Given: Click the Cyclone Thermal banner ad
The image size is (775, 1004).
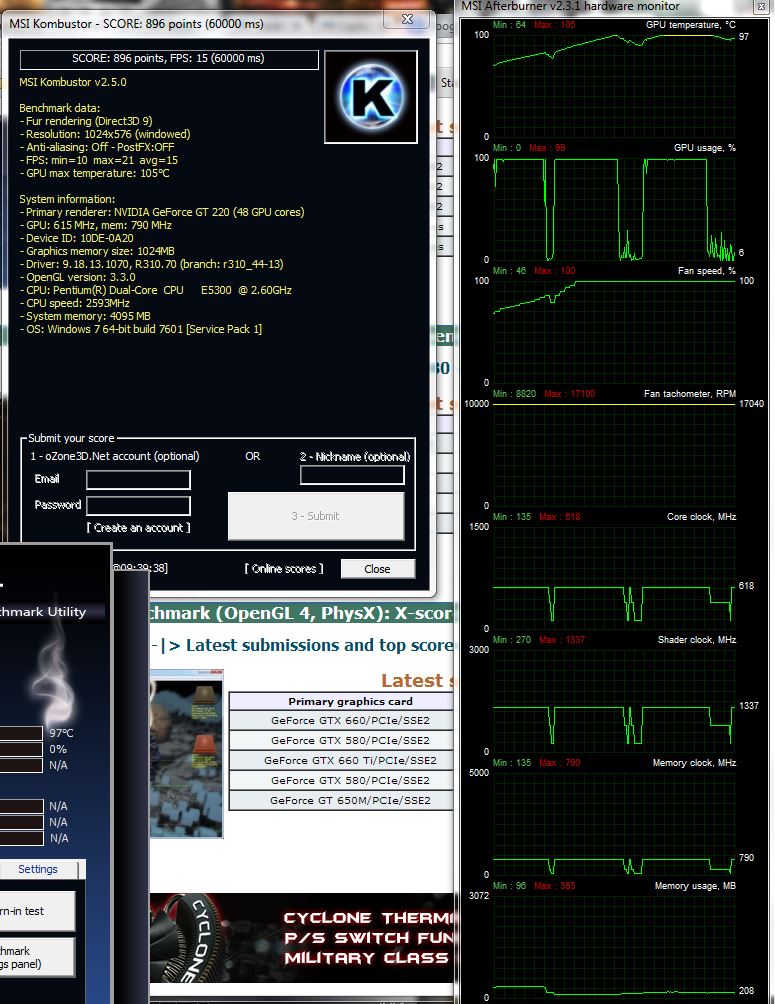Looking at the screenshot, I should pyautogui.click(x=302, y=938).
